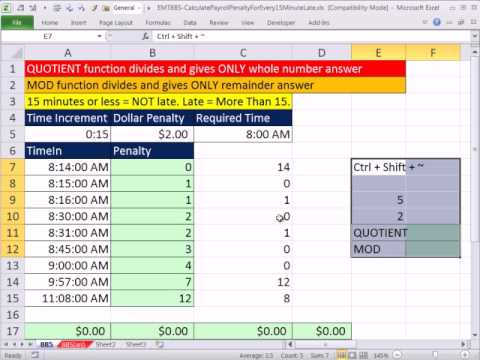The width and height of the screenshot is (480, 360).
Task: Select row 16 header
Action: 12,315
